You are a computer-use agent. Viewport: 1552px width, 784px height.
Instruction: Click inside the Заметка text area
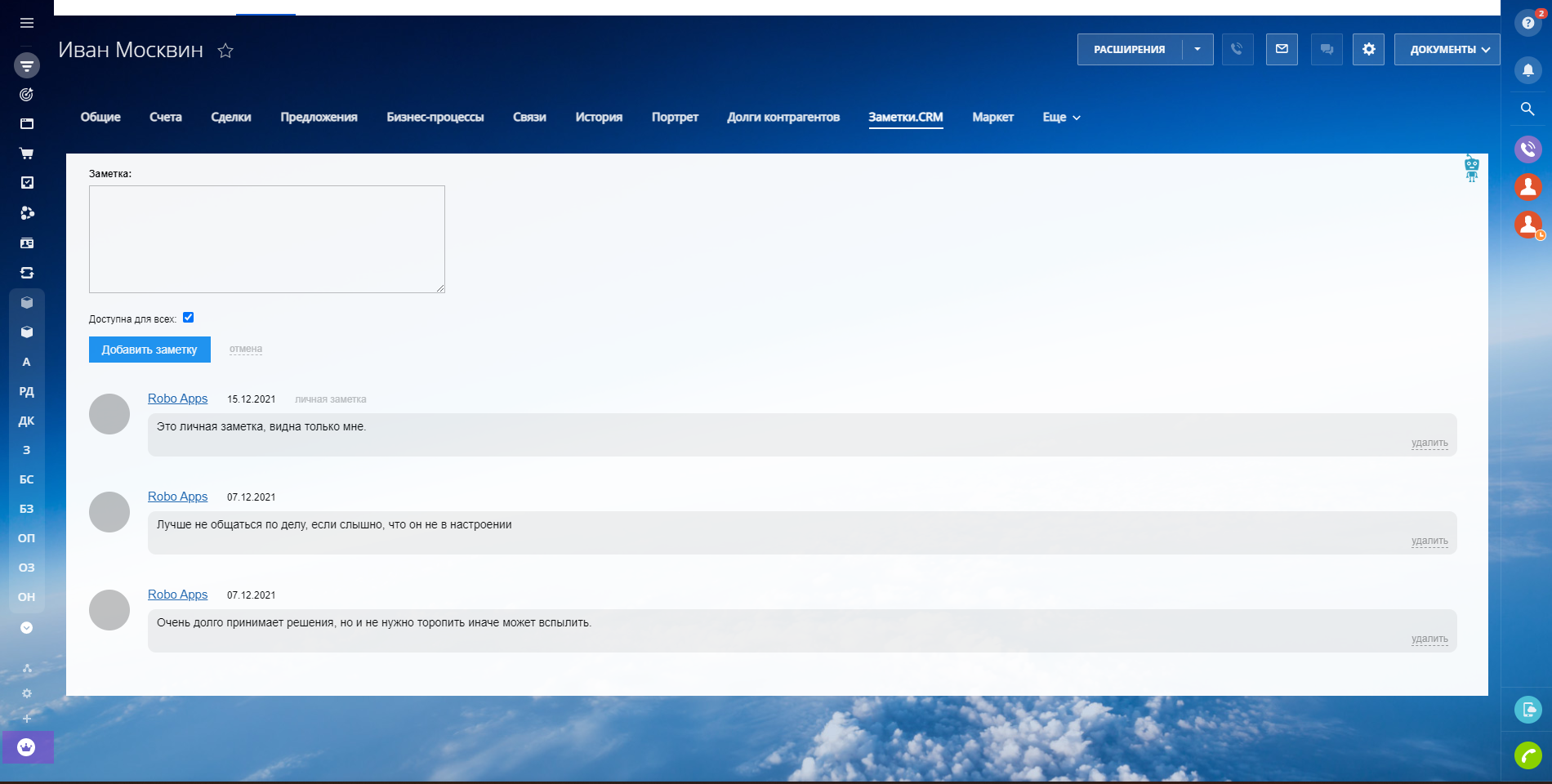click(266, 239)
